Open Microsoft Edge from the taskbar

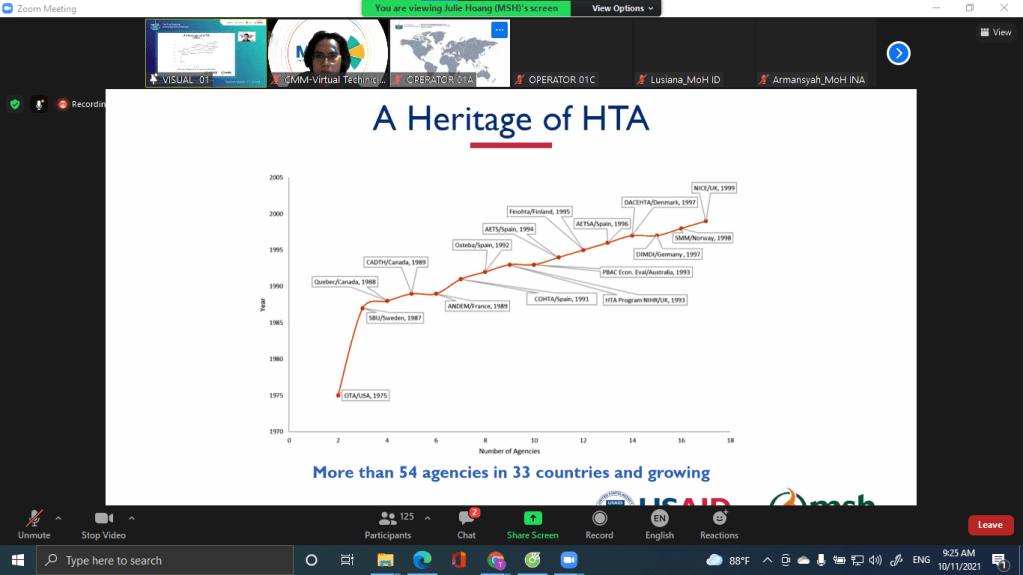pos(421,560)
